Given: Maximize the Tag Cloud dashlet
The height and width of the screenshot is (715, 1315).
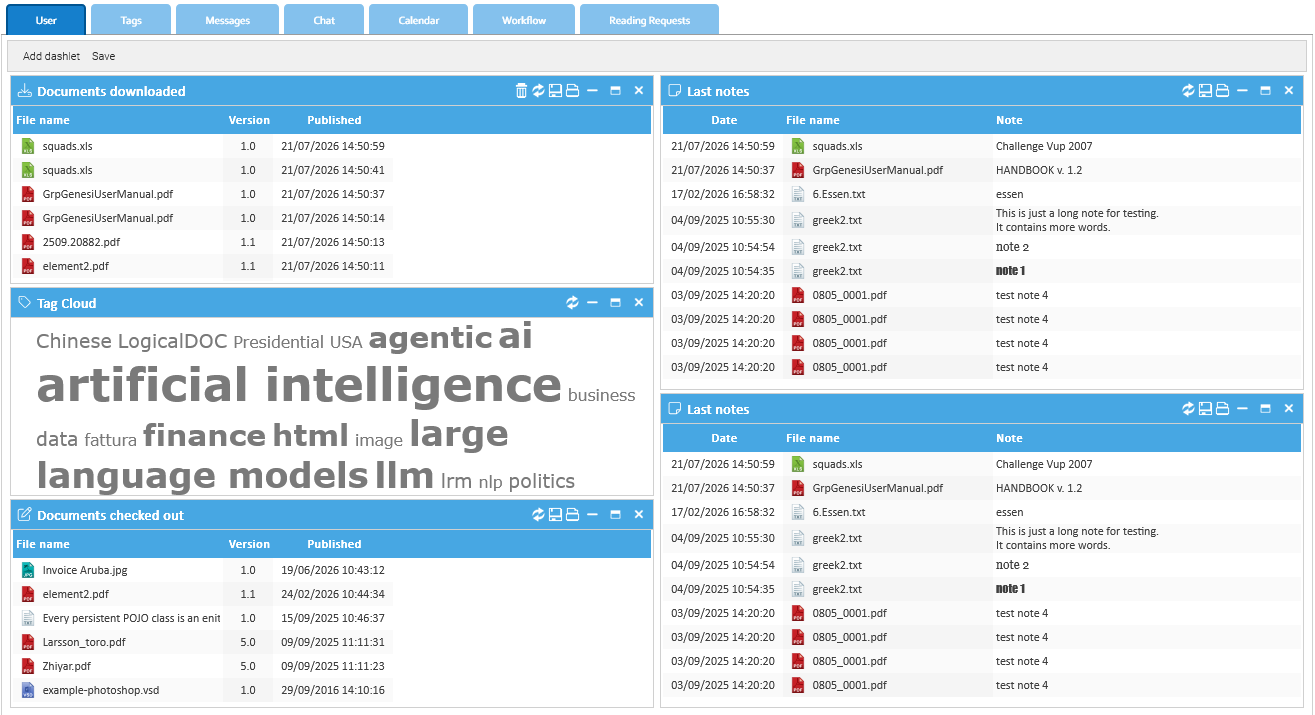Looking at the screenshot, I should point(615,303).
